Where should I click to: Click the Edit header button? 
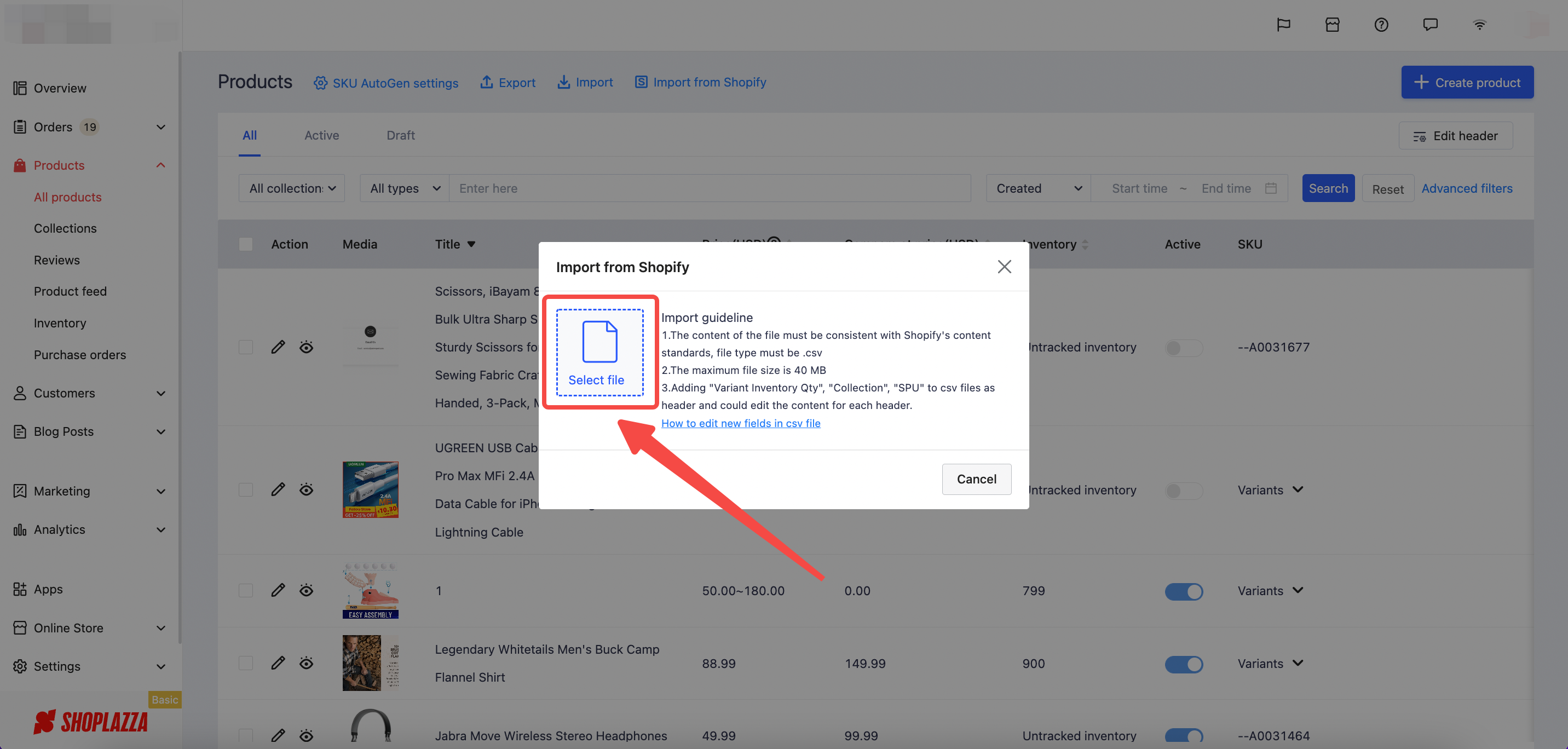pyautogui.click(x=1455, y=136)
